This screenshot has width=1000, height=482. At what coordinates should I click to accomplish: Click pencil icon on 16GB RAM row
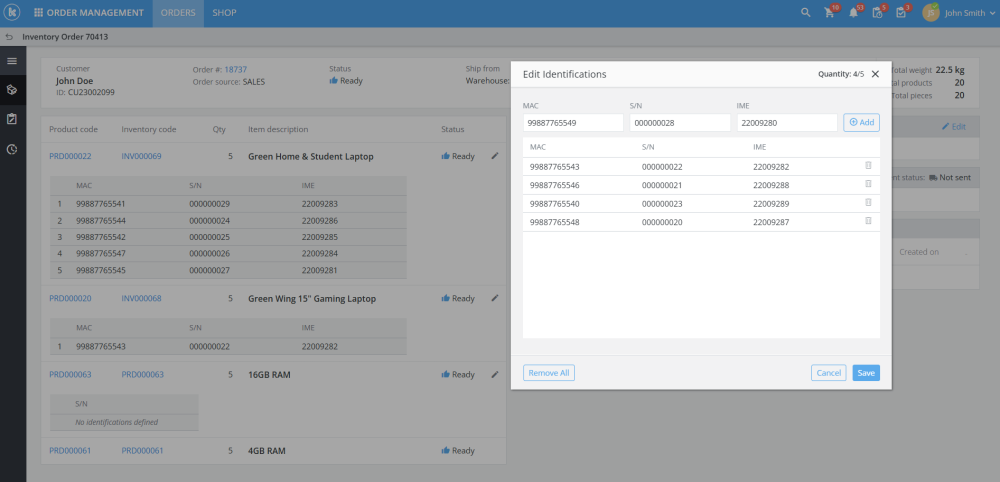[495, 374]
